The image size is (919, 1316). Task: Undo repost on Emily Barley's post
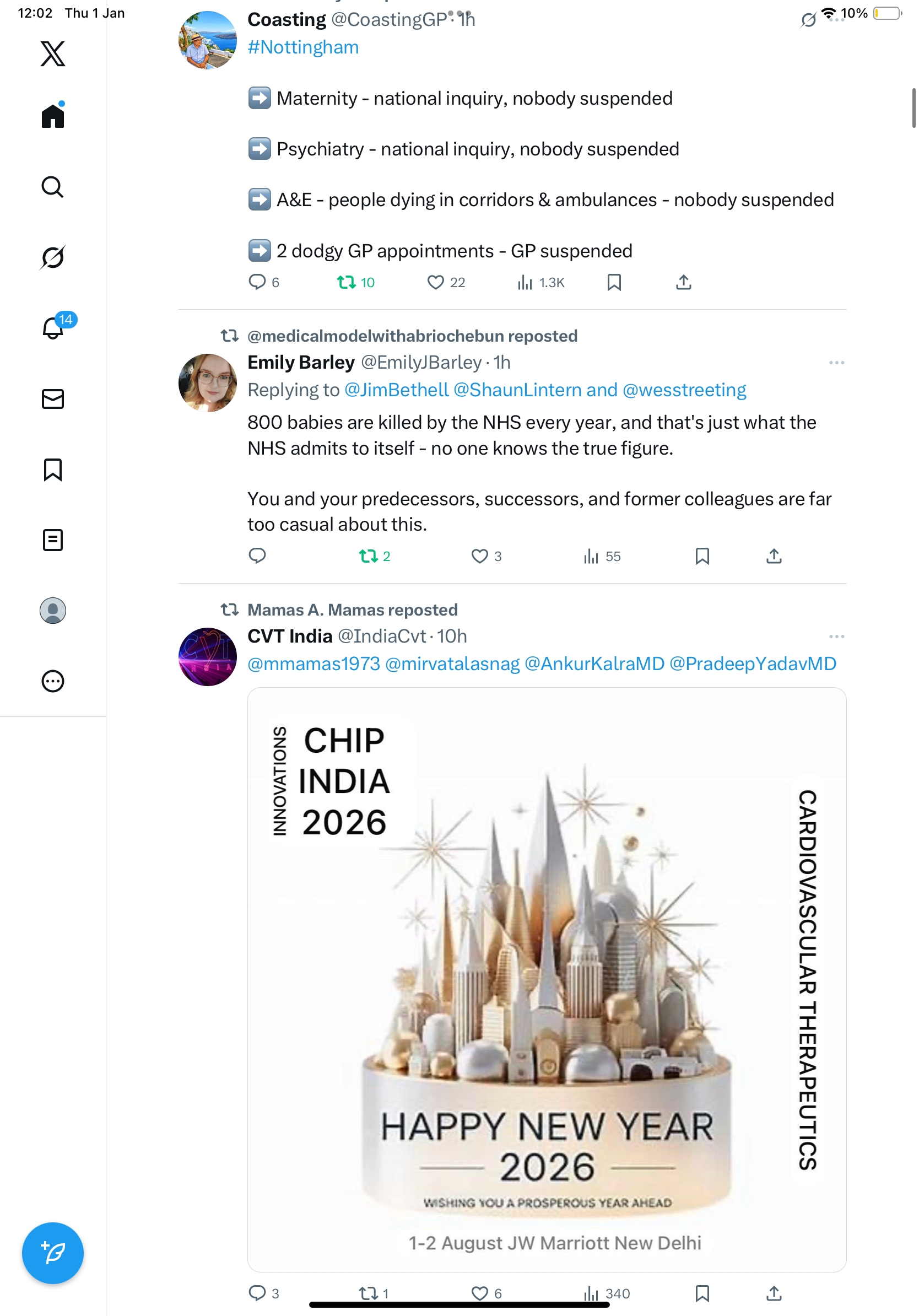tap(369, 556)
